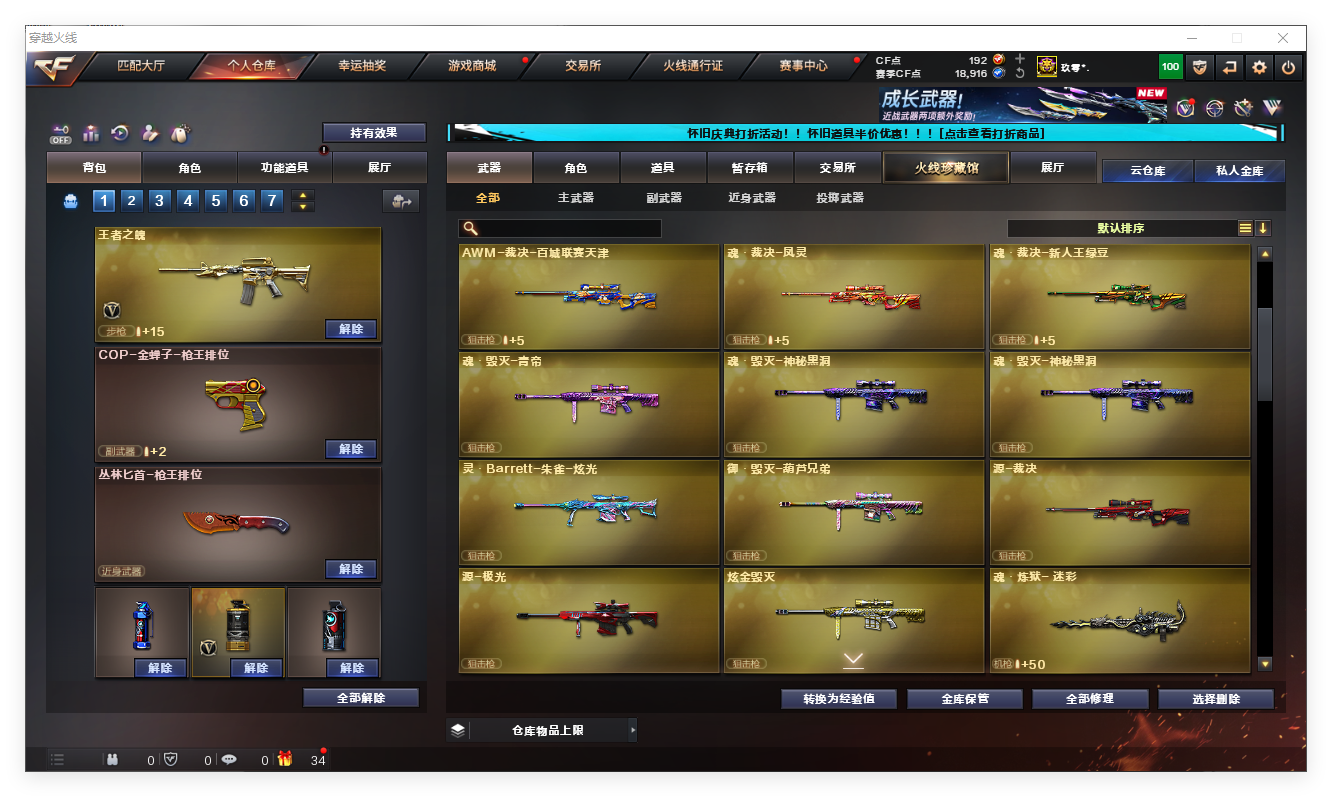Open the gift box icon in status bar

point(285,759)
